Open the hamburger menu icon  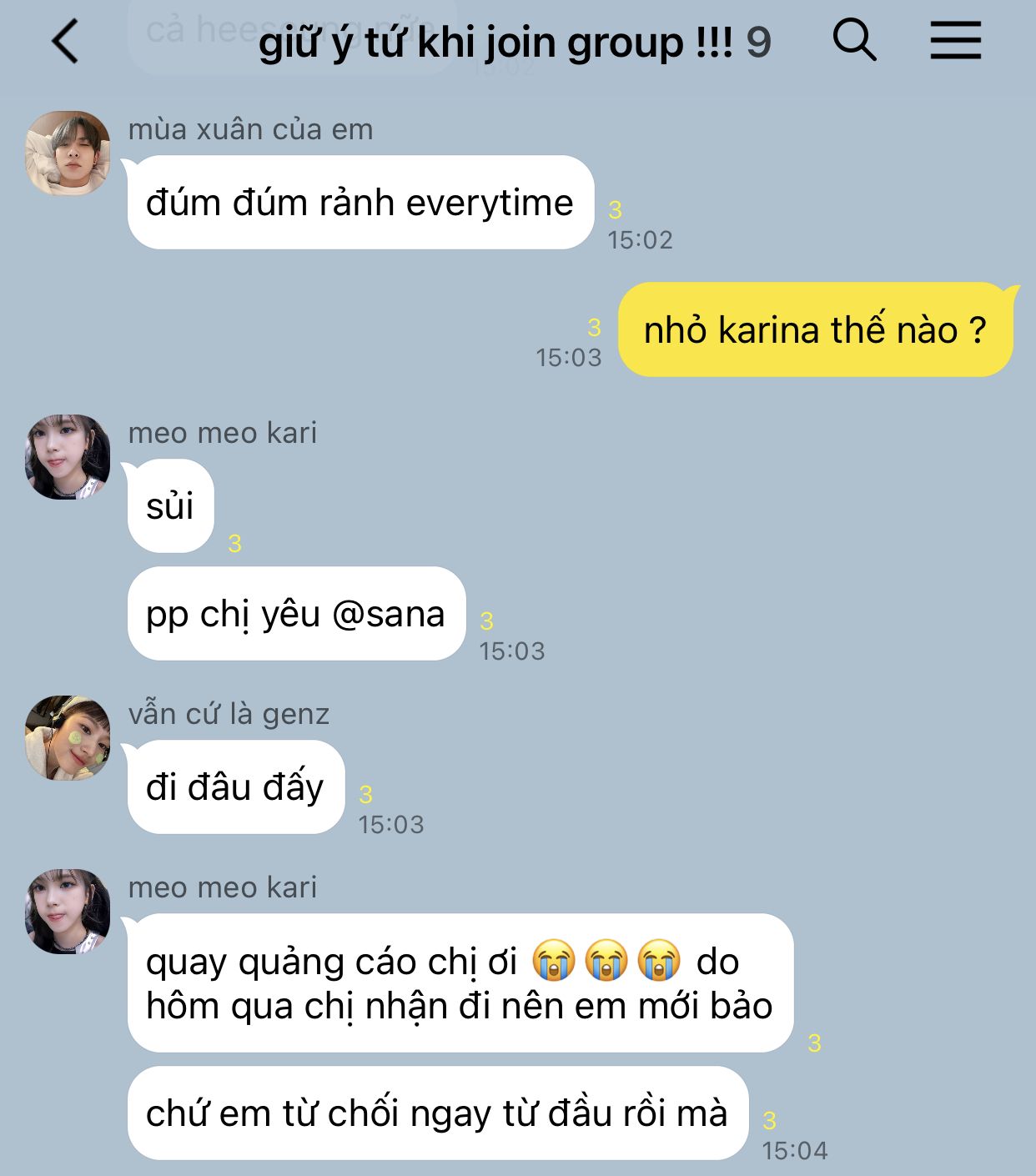(956, 40)
